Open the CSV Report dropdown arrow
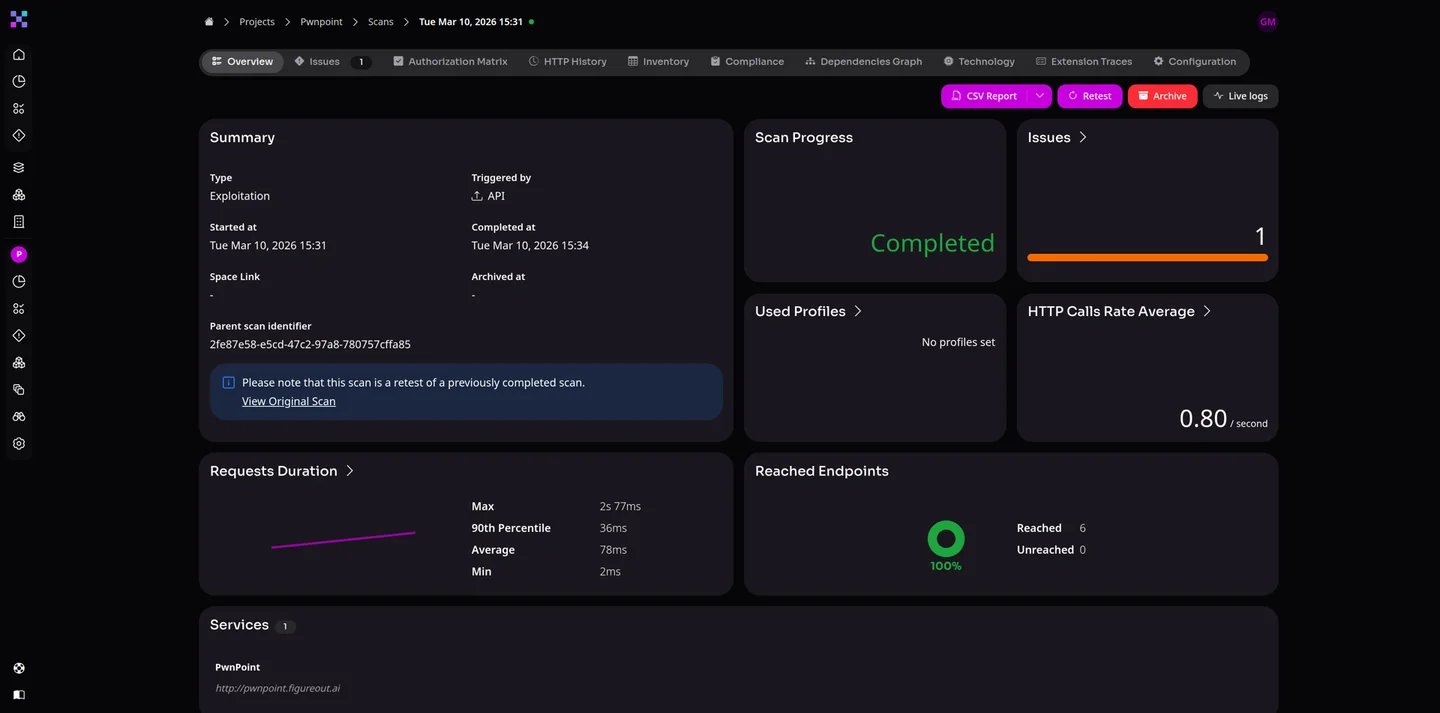This screenshot has height=713, width=1440. (x=1041, y=95)
